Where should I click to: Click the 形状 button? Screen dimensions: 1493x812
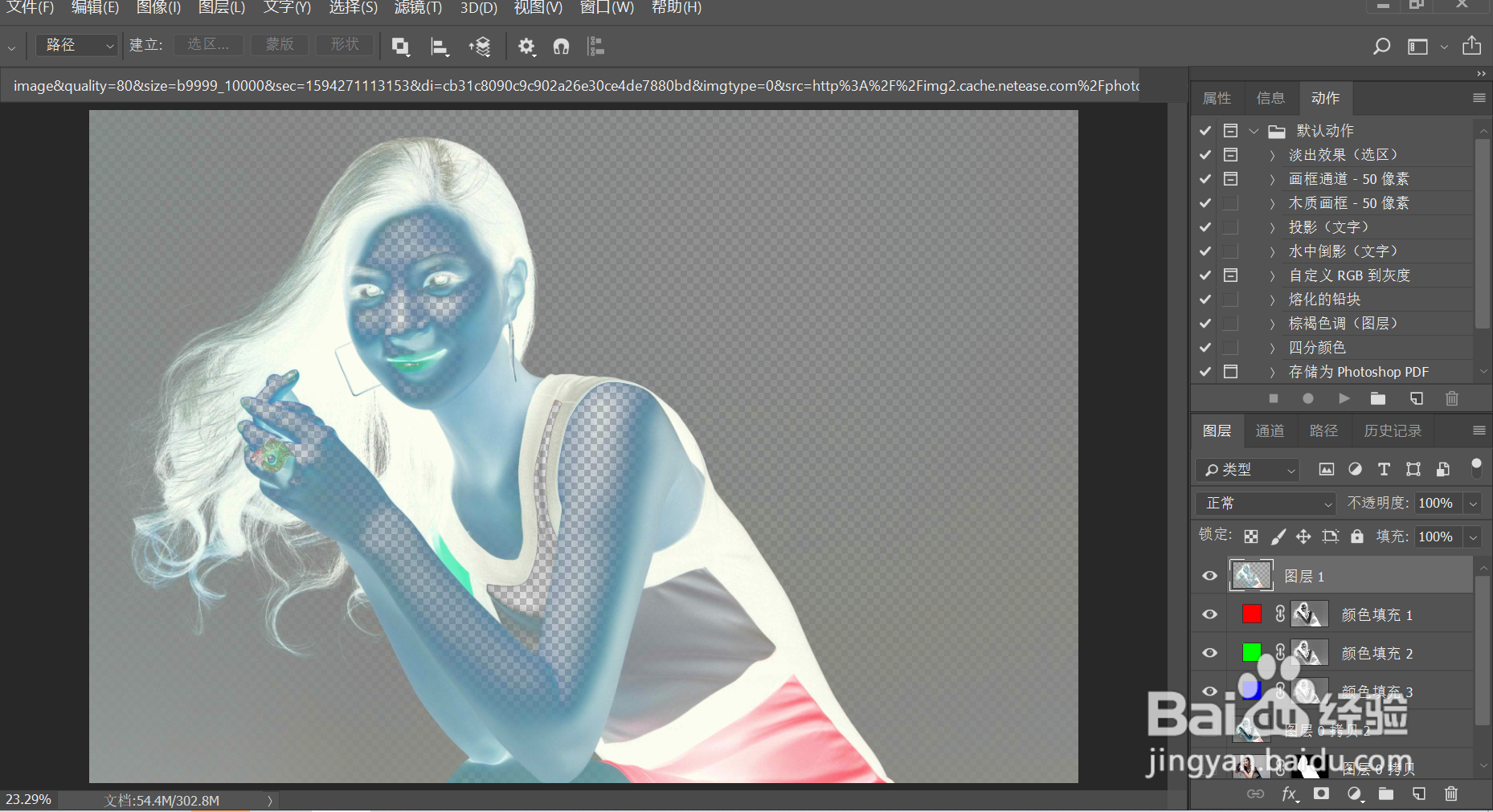pos(345,44)
